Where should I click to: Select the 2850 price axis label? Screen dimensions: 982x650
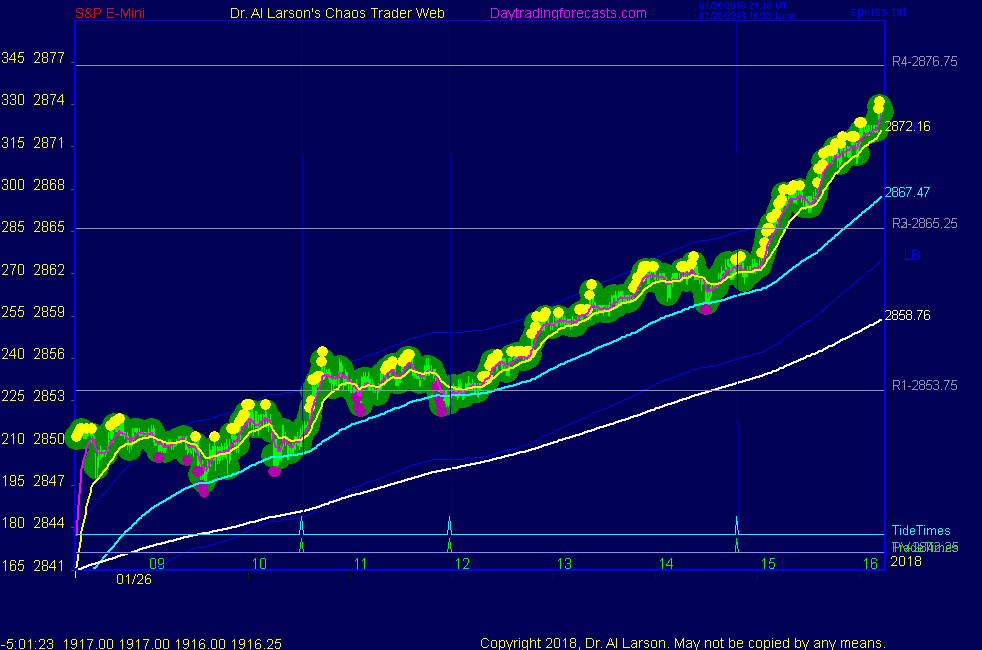pos(49,439)
